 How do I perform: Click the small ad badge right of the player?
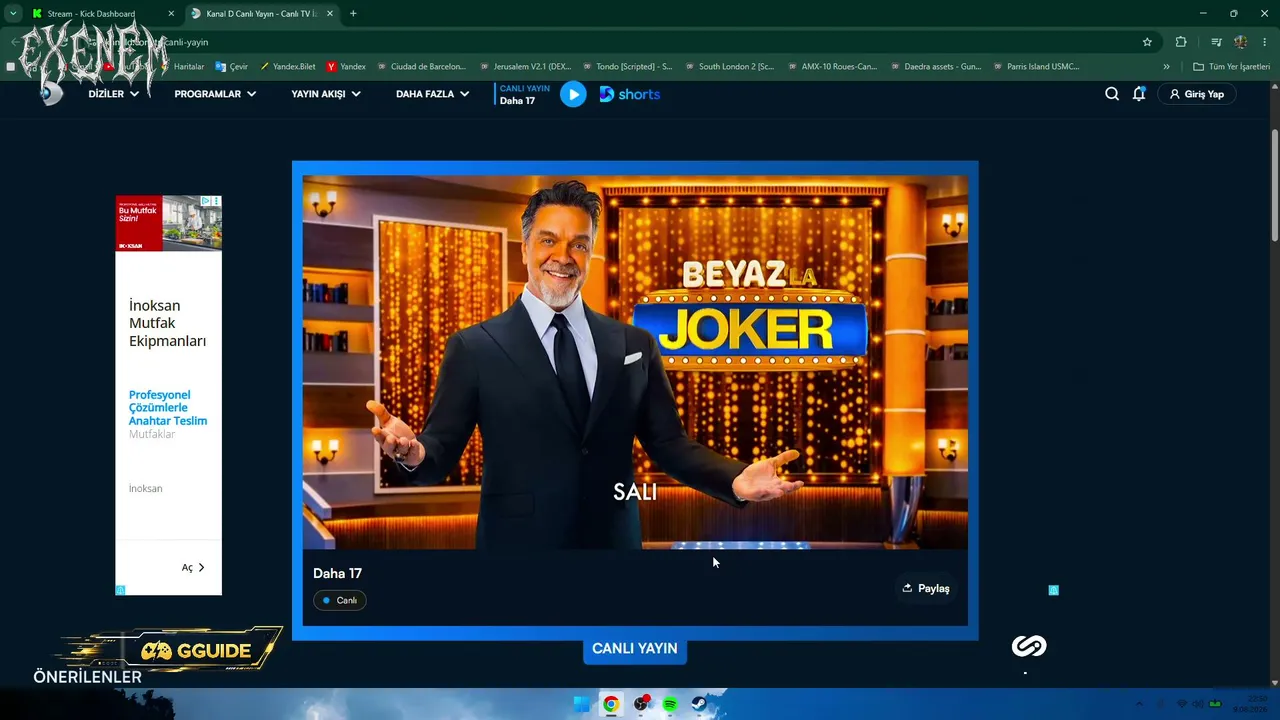(1053, 590)
